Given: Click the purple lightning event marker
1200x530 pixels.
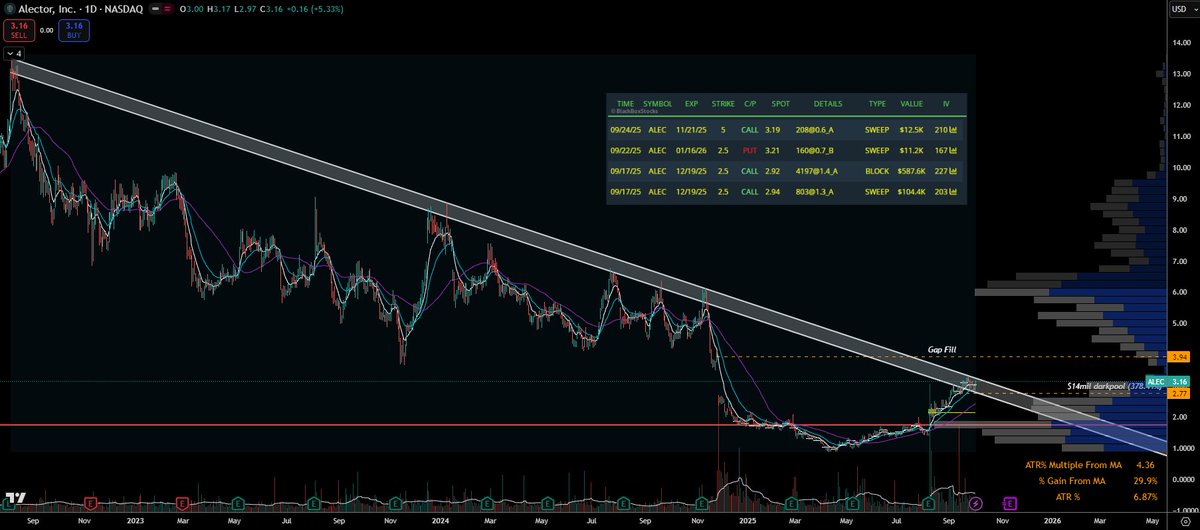Looking at the screenshot, I should coord(976,502).
